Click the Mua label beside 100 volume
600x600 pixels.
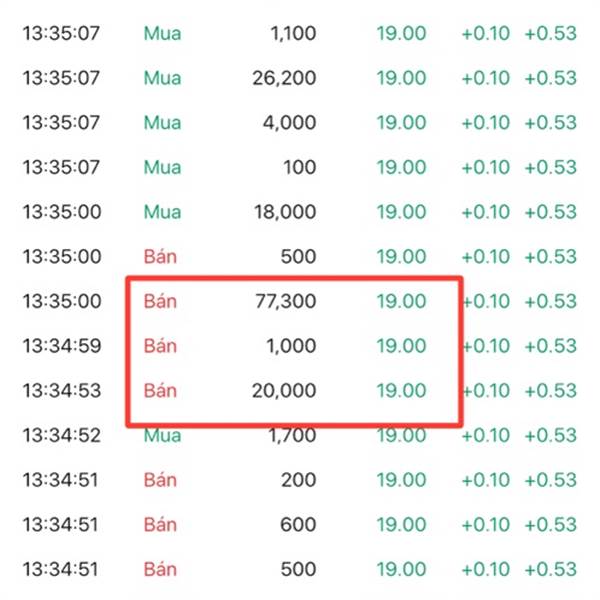162,167
